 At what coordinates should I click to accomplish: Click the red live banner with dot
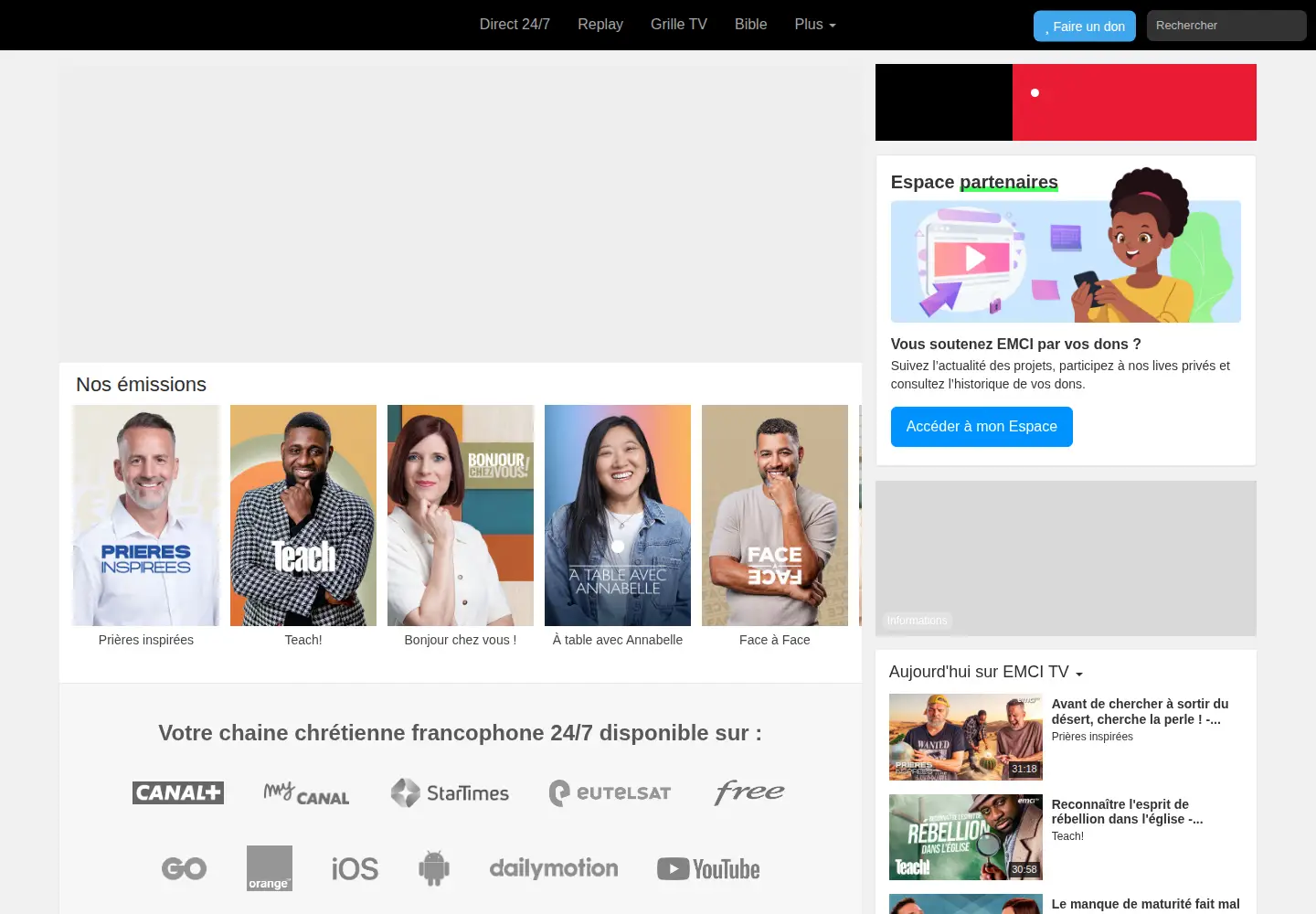pyautogui.click(x=1134, y=102)
